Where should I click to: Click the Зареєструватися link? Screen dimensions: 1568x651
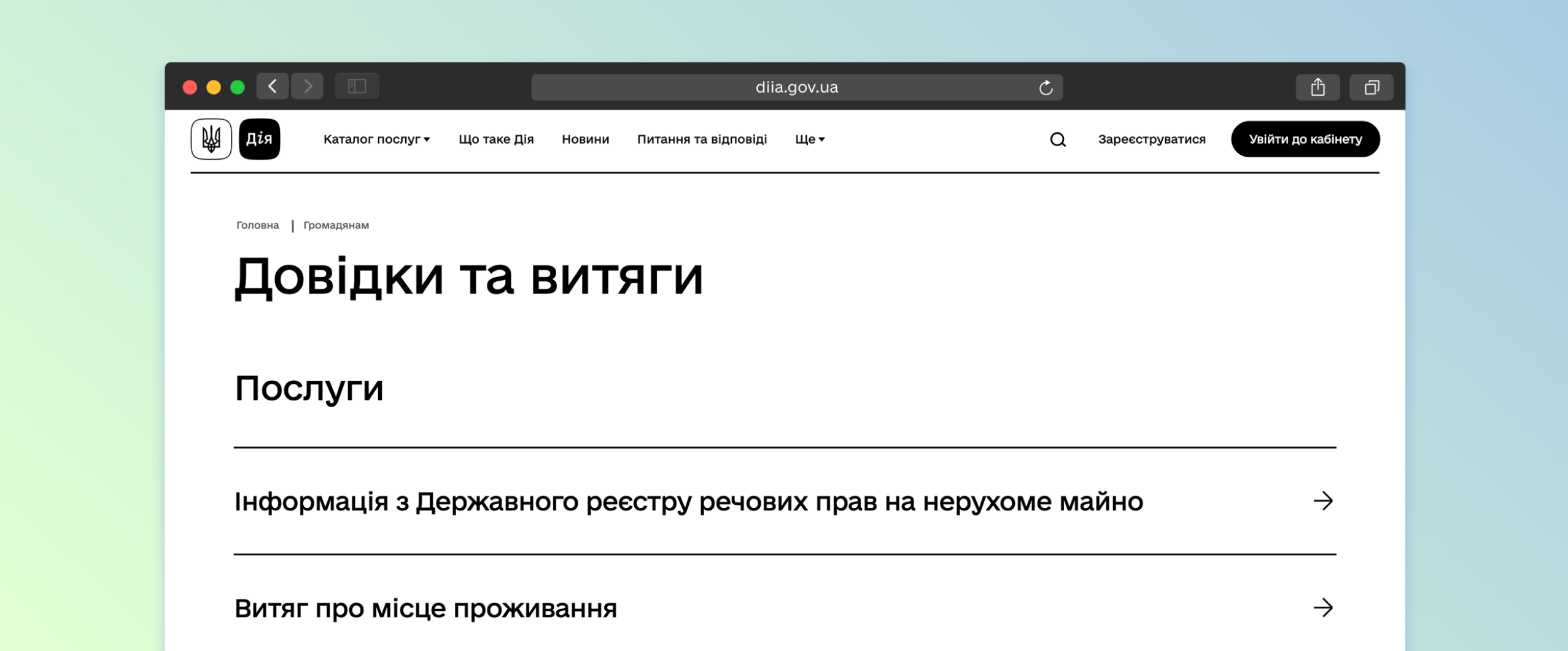coord(1151,139)
